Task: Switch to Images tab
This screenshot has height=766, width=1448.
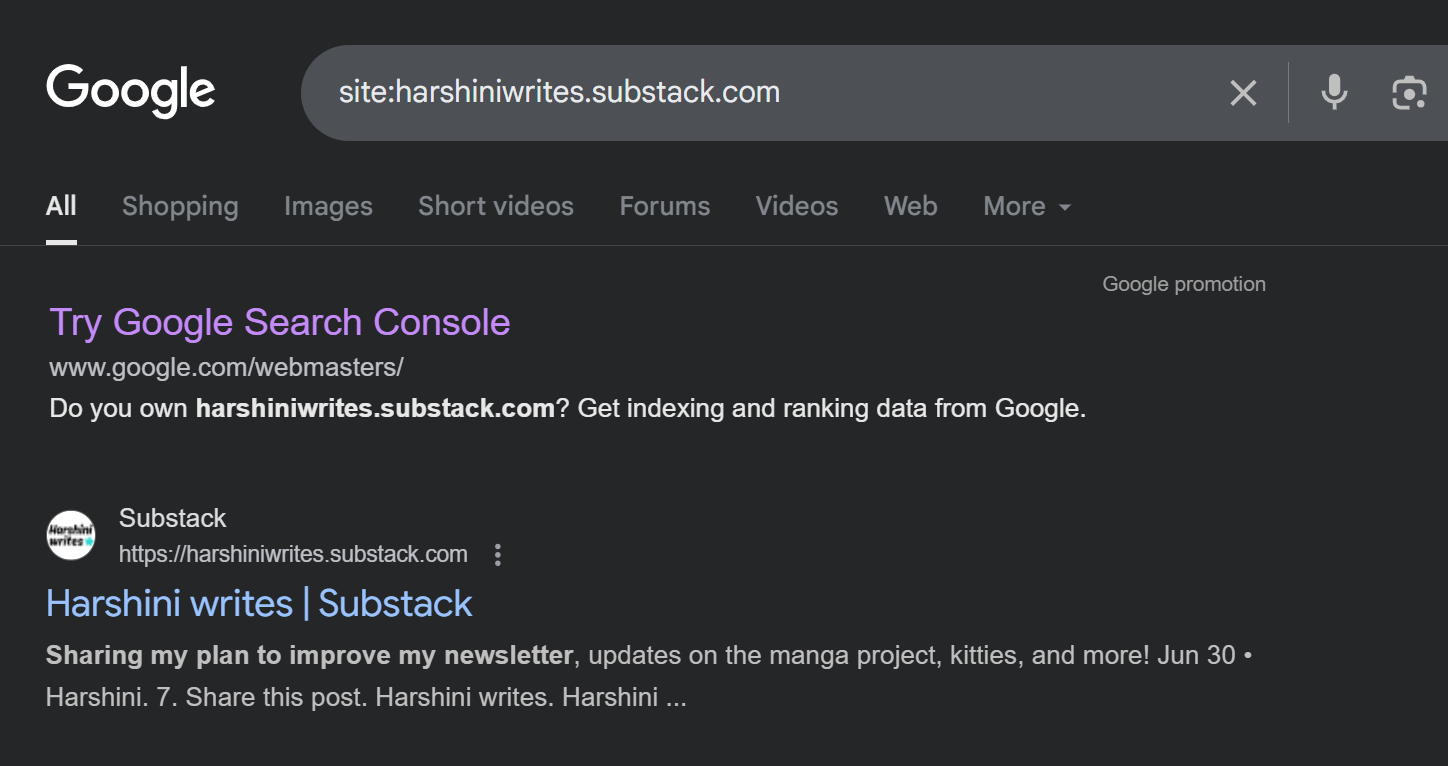Action: tap(328, 206)
